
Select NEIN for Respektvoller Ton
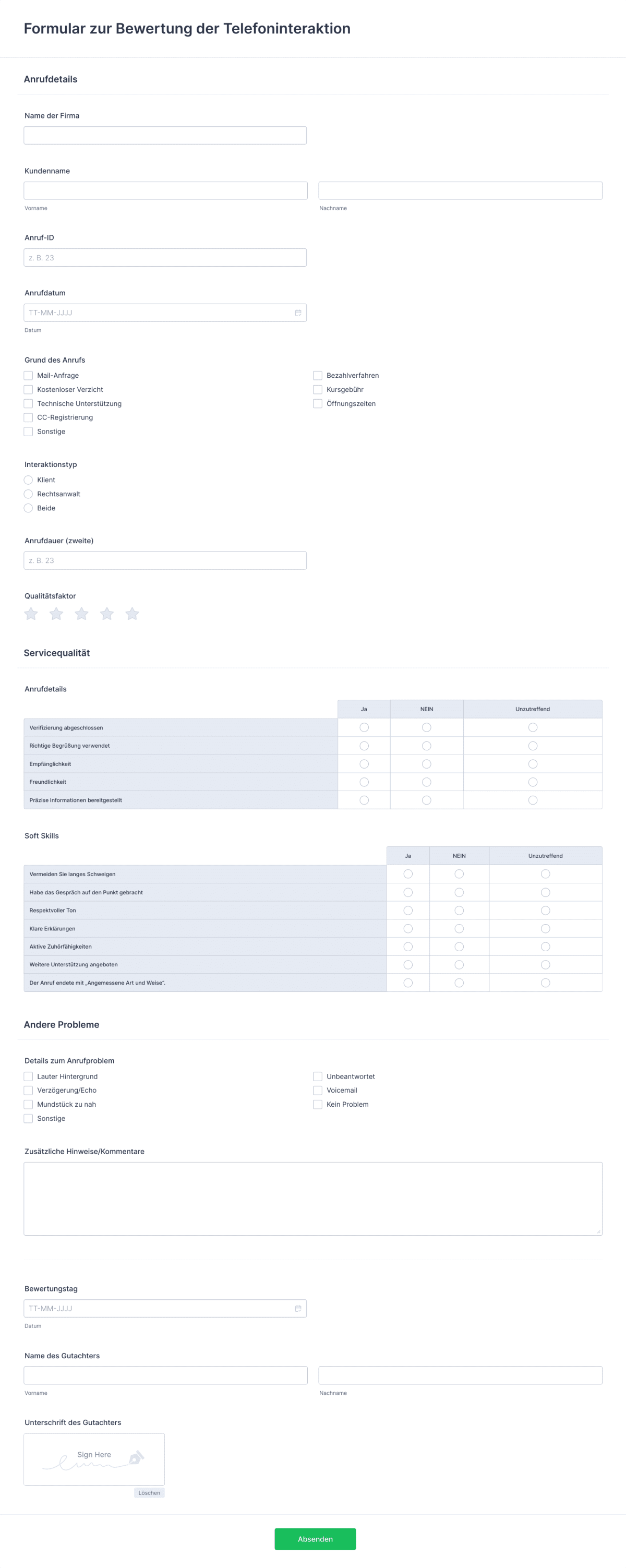[x=459, y=910]
